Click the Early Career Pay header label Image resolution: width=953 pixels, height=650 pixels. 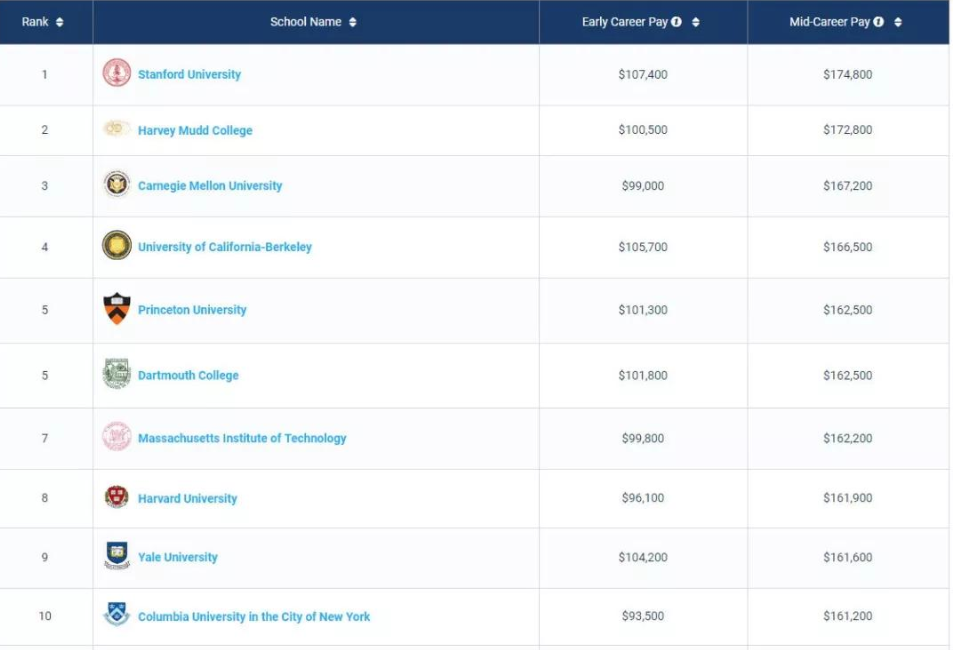coord(625,22)
